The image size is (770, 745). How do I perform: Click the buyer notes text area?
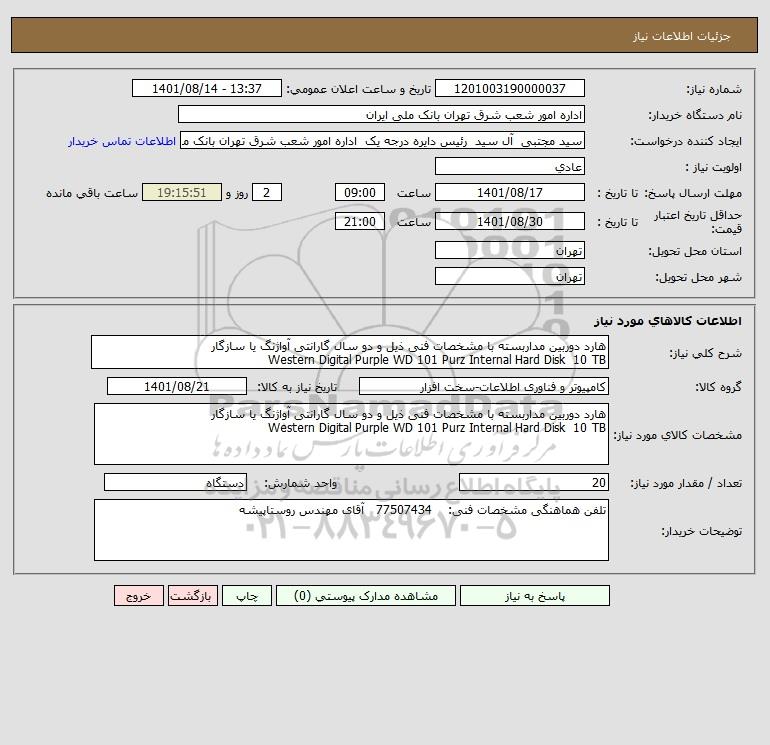[x=351, y=530]
